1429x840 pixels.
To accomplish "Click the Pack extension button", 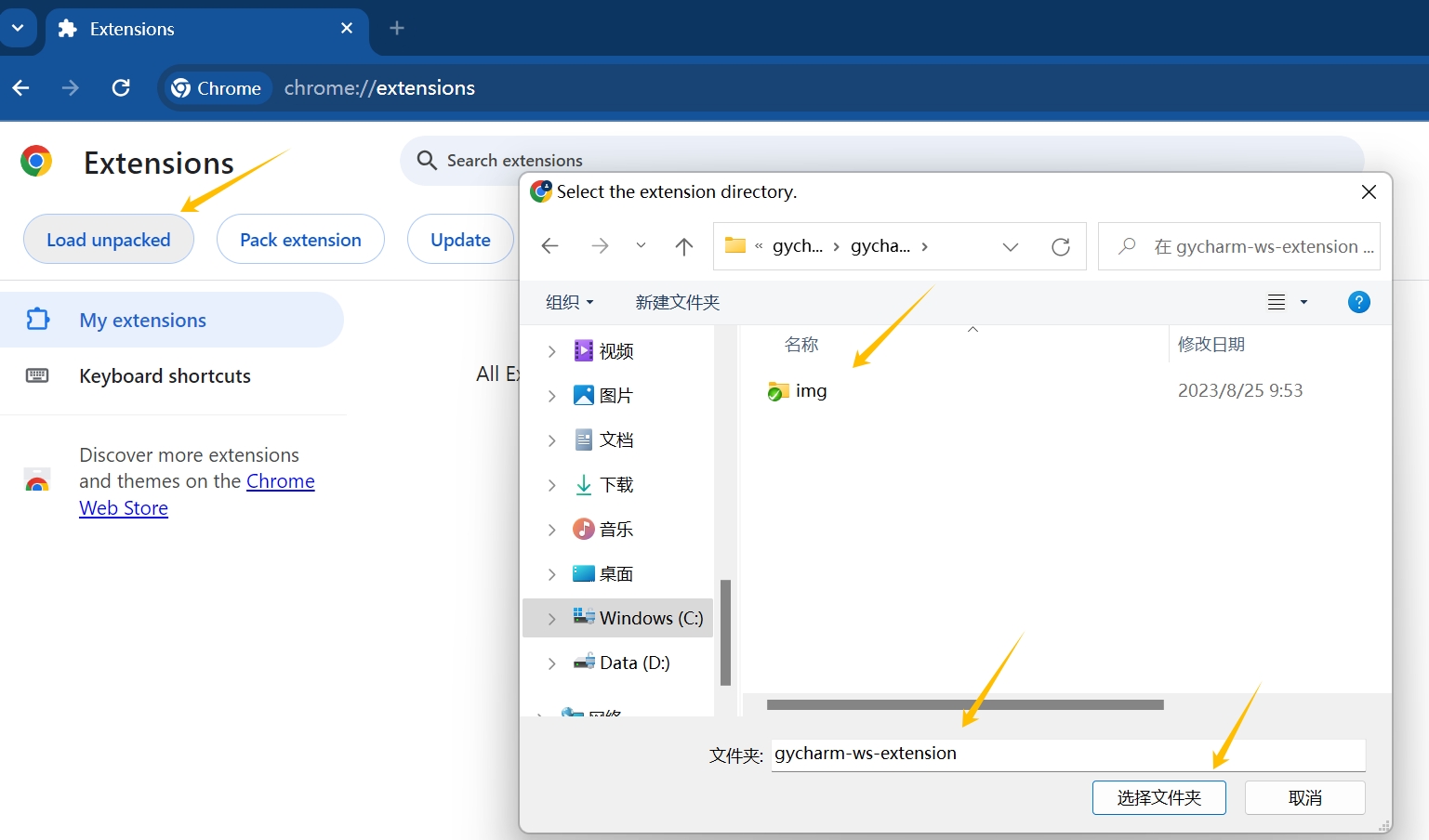I will point(300,240).
